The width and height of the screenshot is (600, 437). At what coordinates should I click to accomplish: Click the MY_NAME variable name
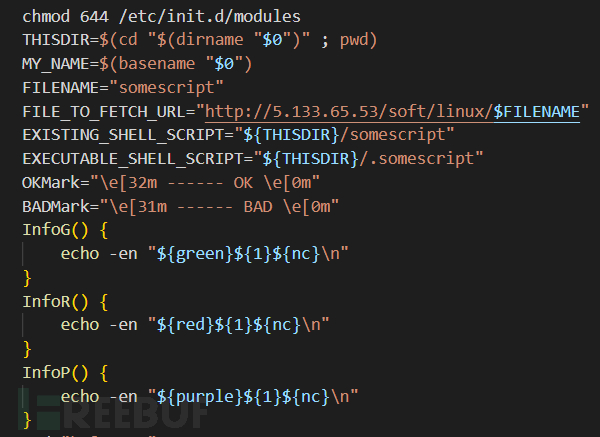tap(55, 64)
